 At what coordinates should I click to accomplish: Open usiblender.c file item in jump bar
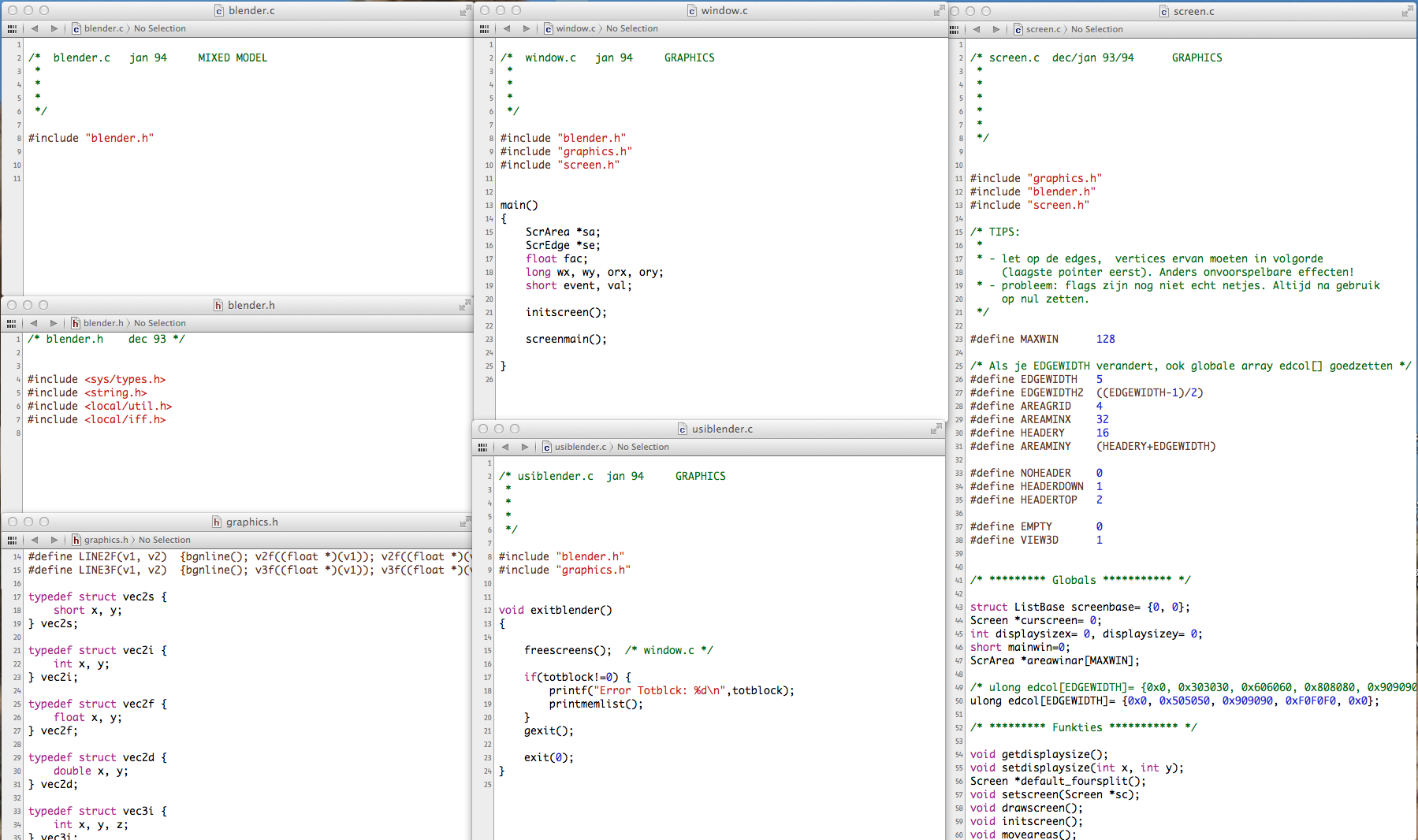[x=579, y=448]
